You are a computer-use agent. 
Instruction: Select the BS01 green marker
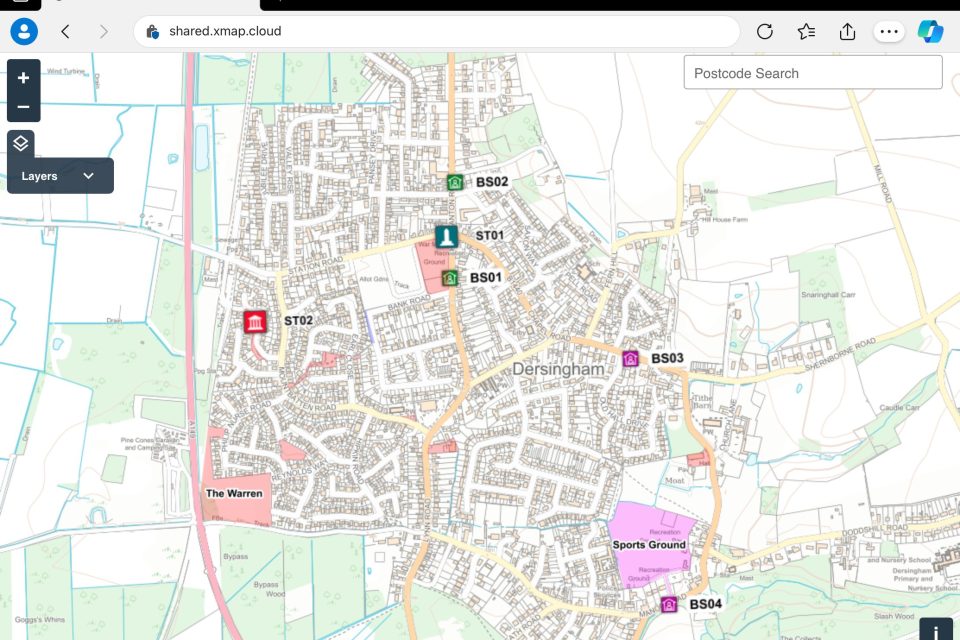[x=449, y=278]
